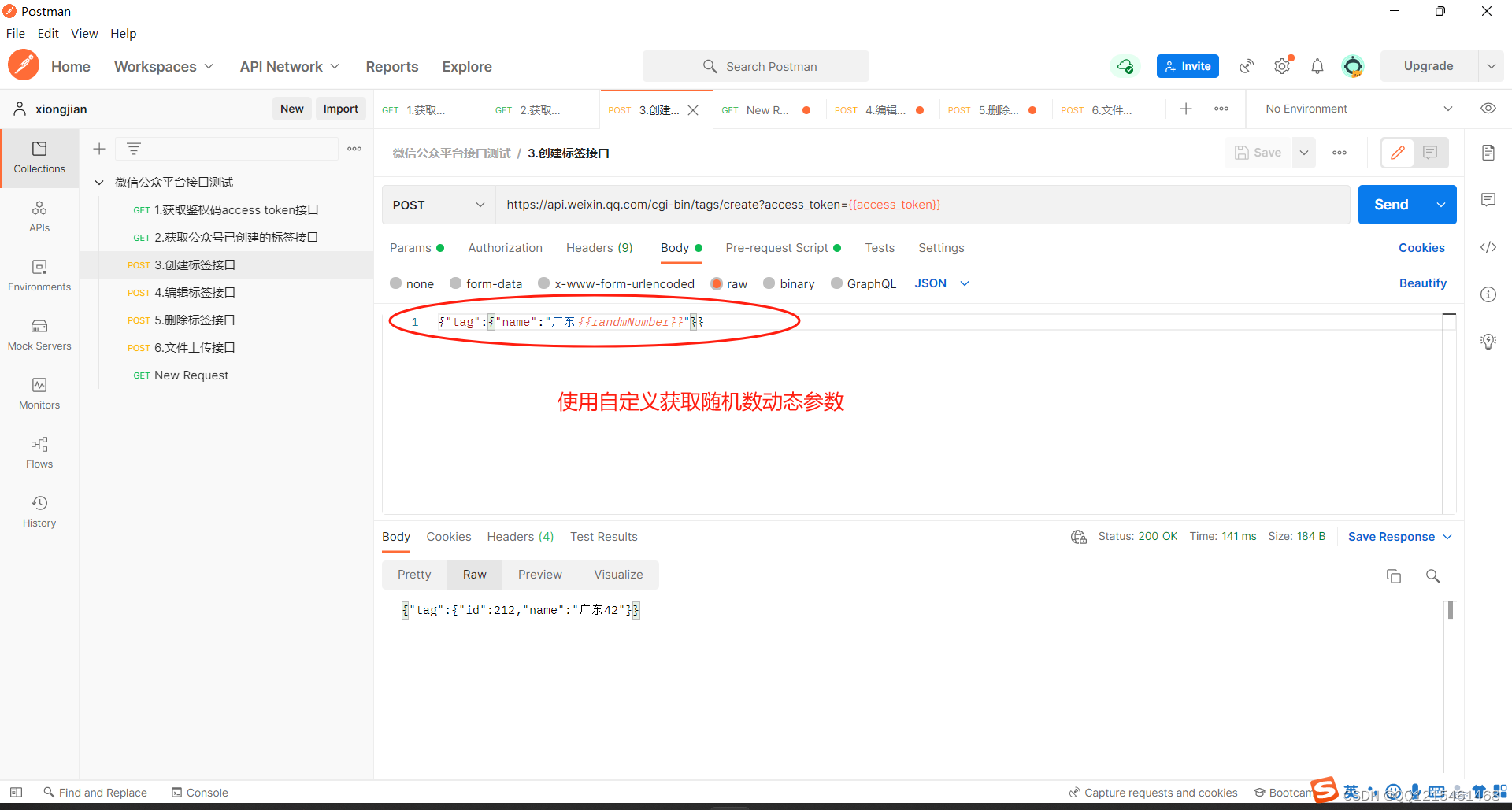
Task: Select the none body type
Action: (396, 283)
